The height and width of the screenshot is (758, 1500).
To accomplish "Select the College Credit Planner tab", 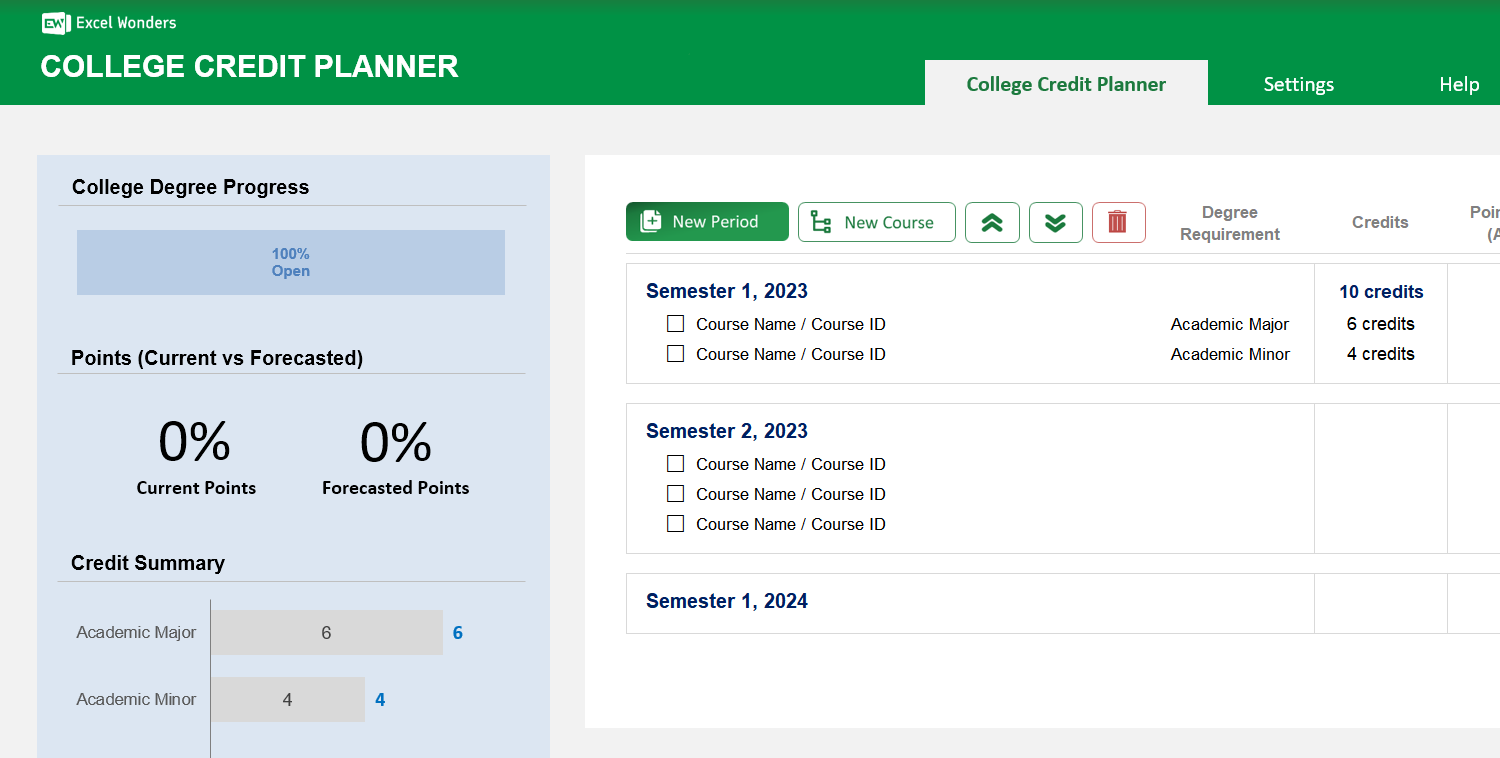I will (1066, 84).
